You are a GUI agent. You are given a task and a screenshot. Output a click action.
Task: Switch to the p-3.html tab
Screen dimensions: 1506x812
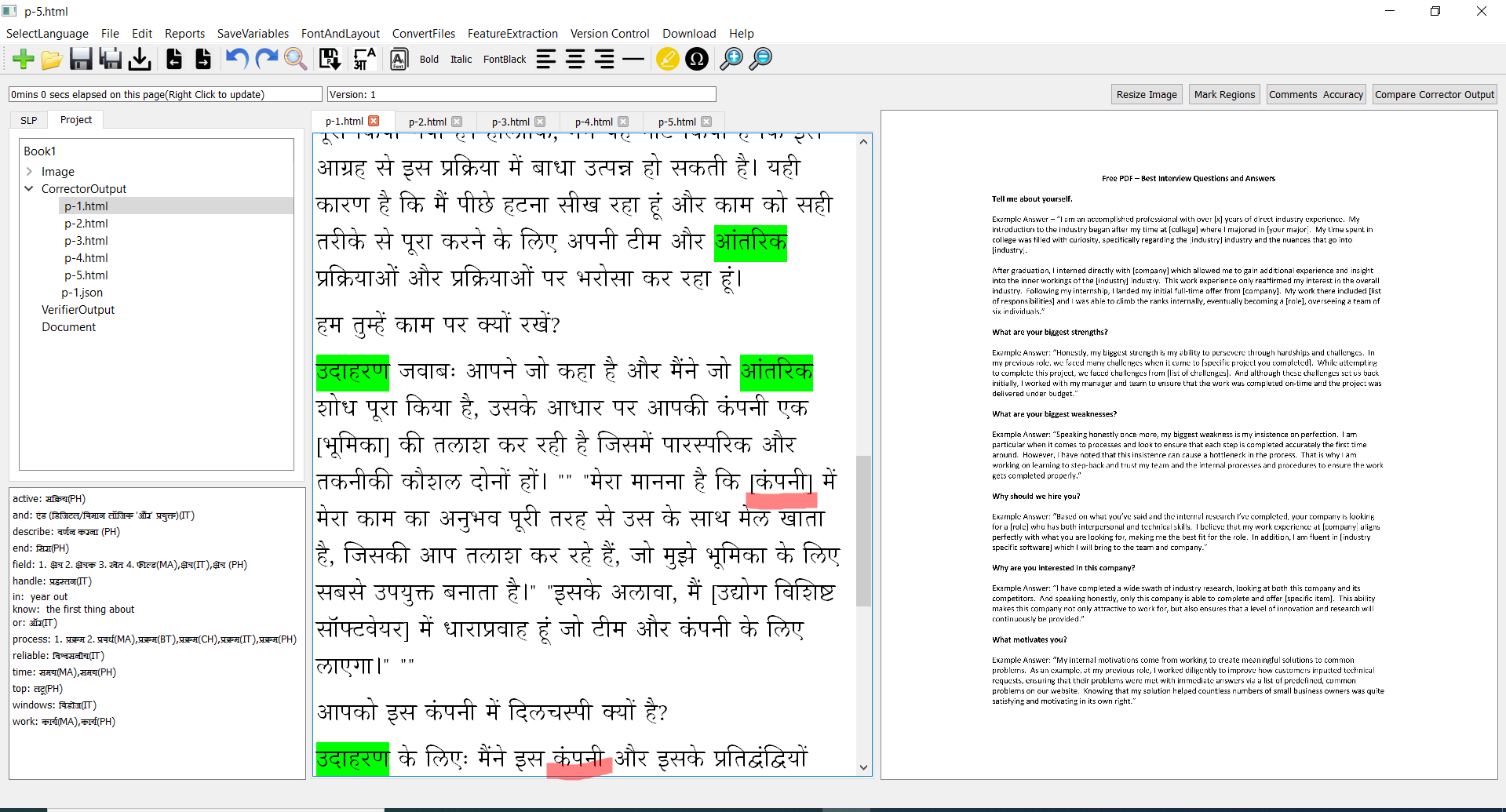511,121
